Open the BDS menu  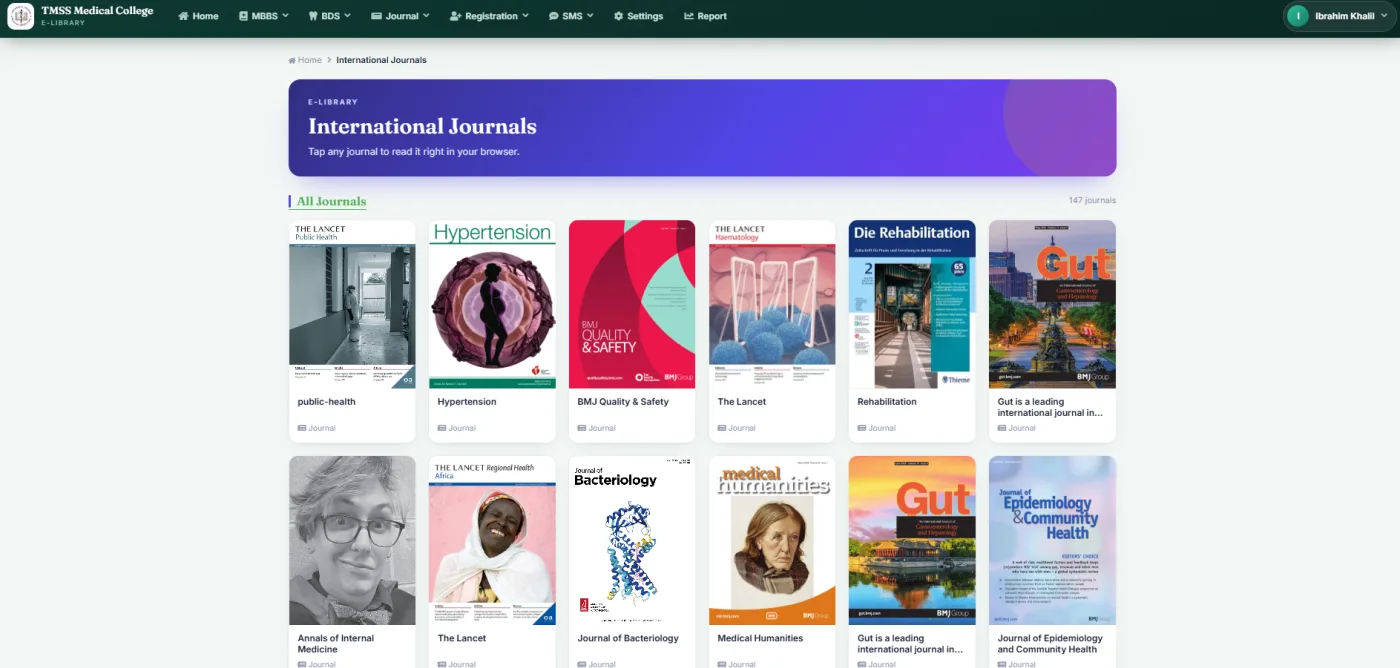[331, 16]
